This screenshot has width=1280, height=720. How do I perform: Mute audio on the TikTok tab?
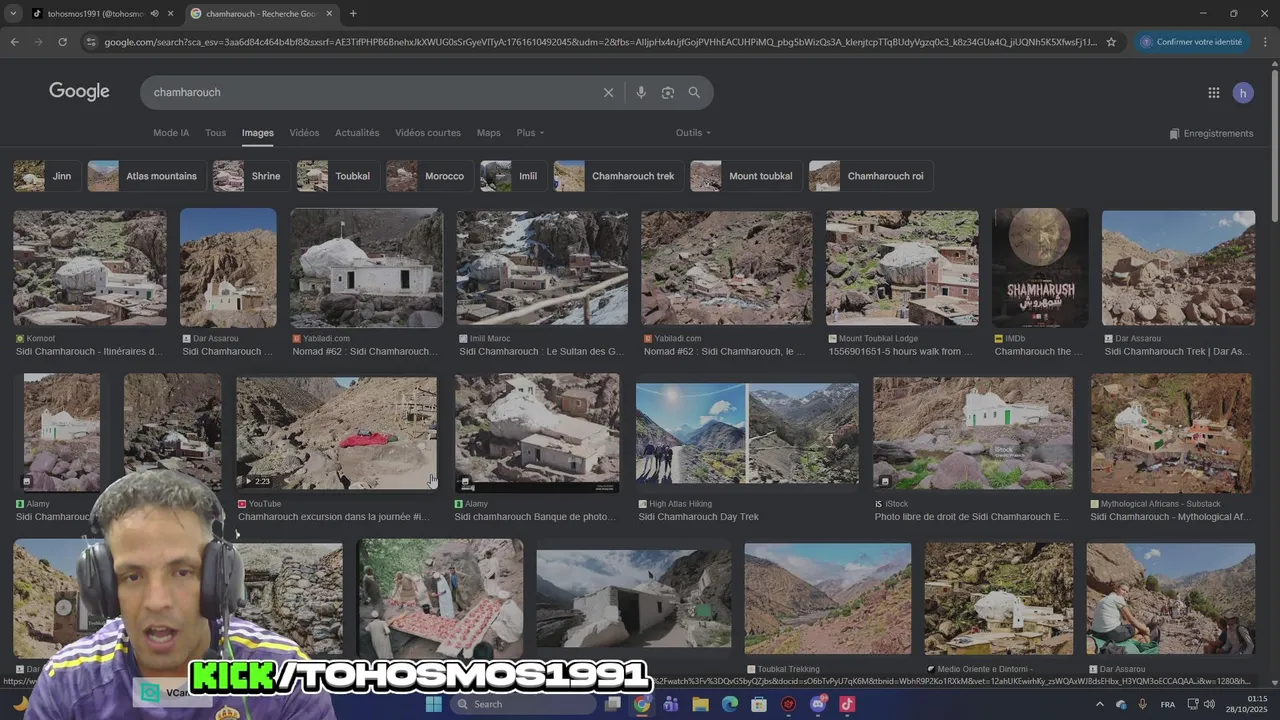(x=154, y=13)
